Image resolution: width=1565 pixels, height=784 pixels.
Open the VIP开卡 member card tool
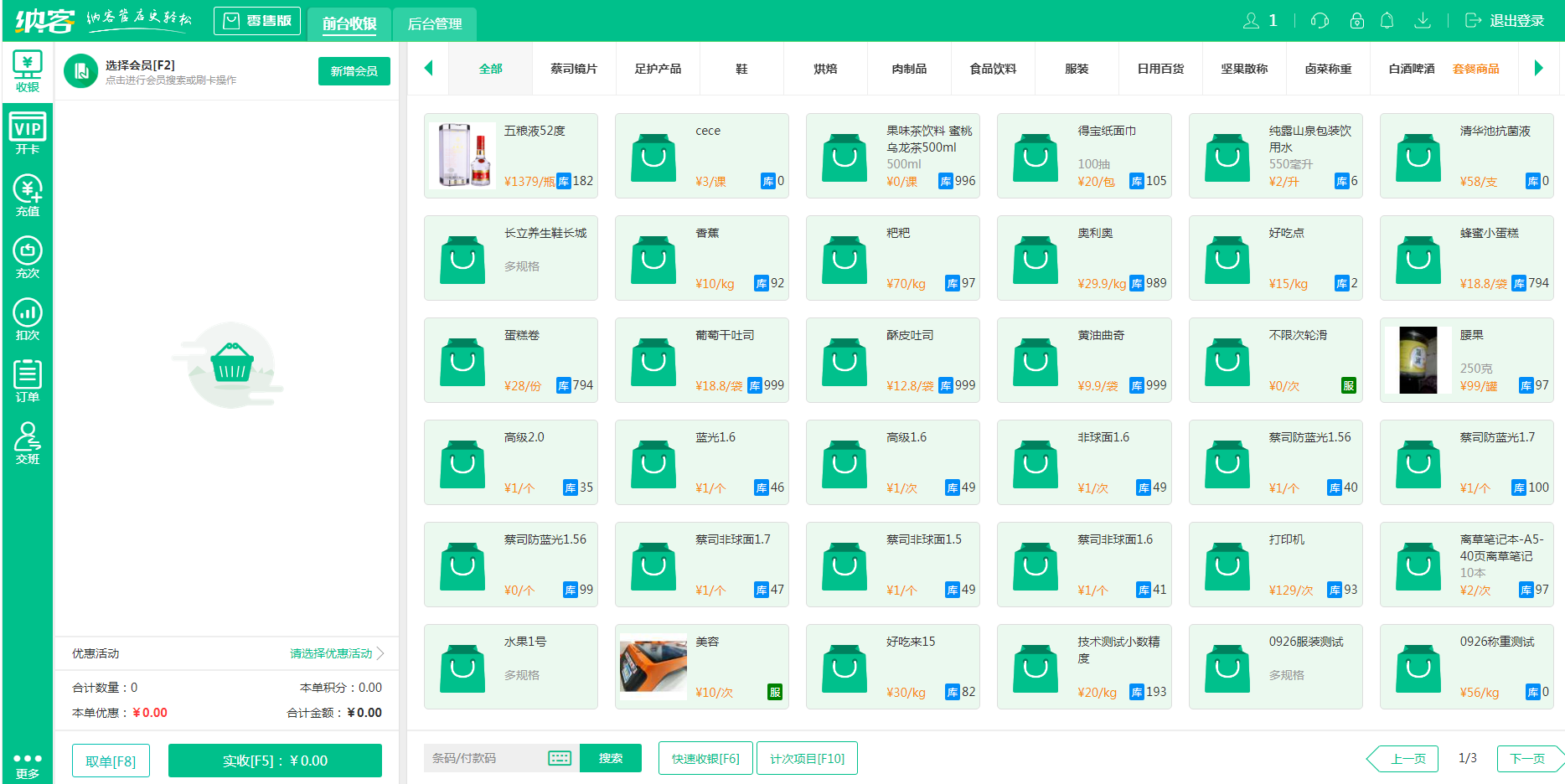click(x=28, y=132)
